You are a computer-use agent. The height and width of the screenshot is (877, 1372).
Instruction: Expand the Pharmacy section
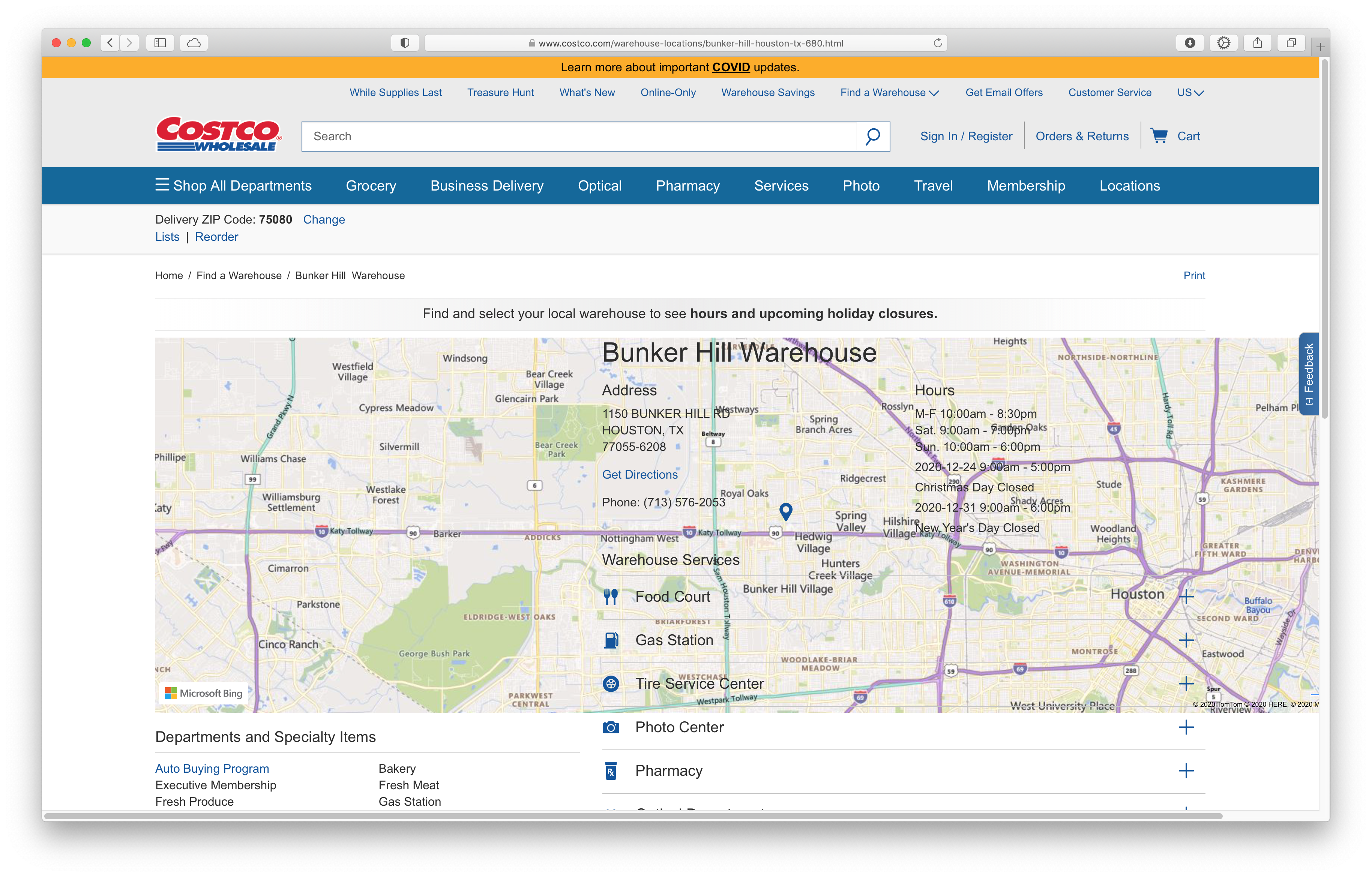[1186, 770]
